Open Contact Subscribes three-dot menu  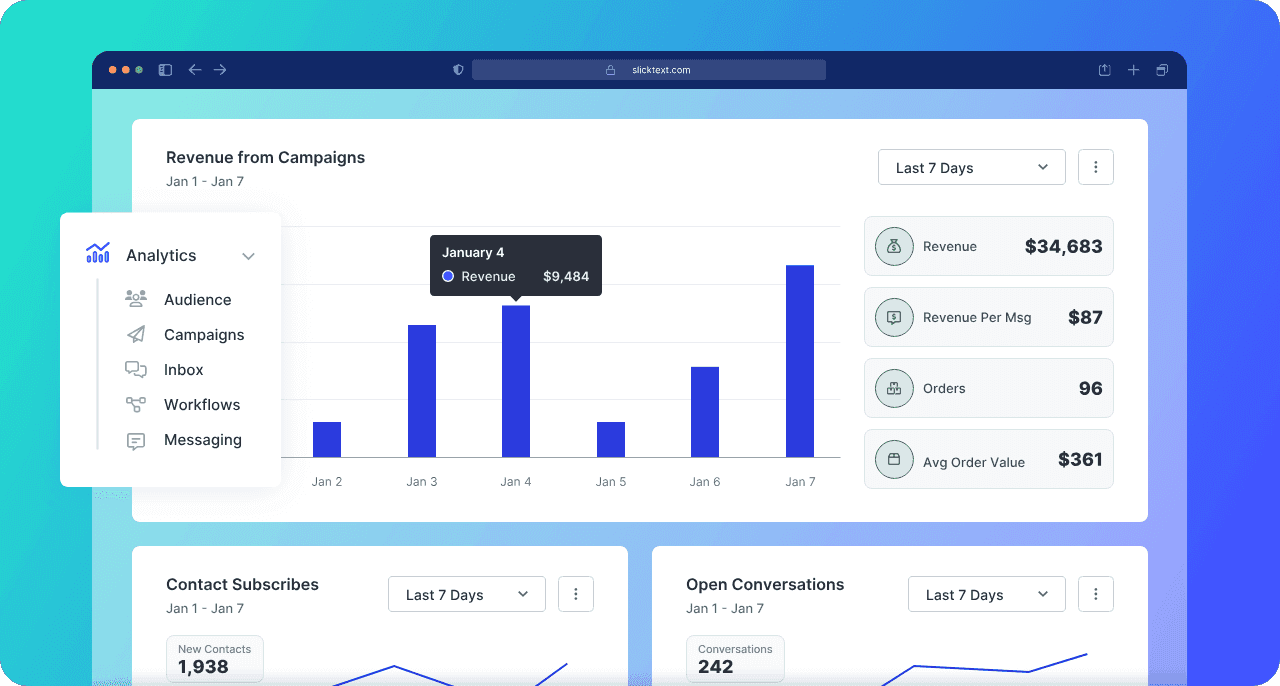coord(576,594)
